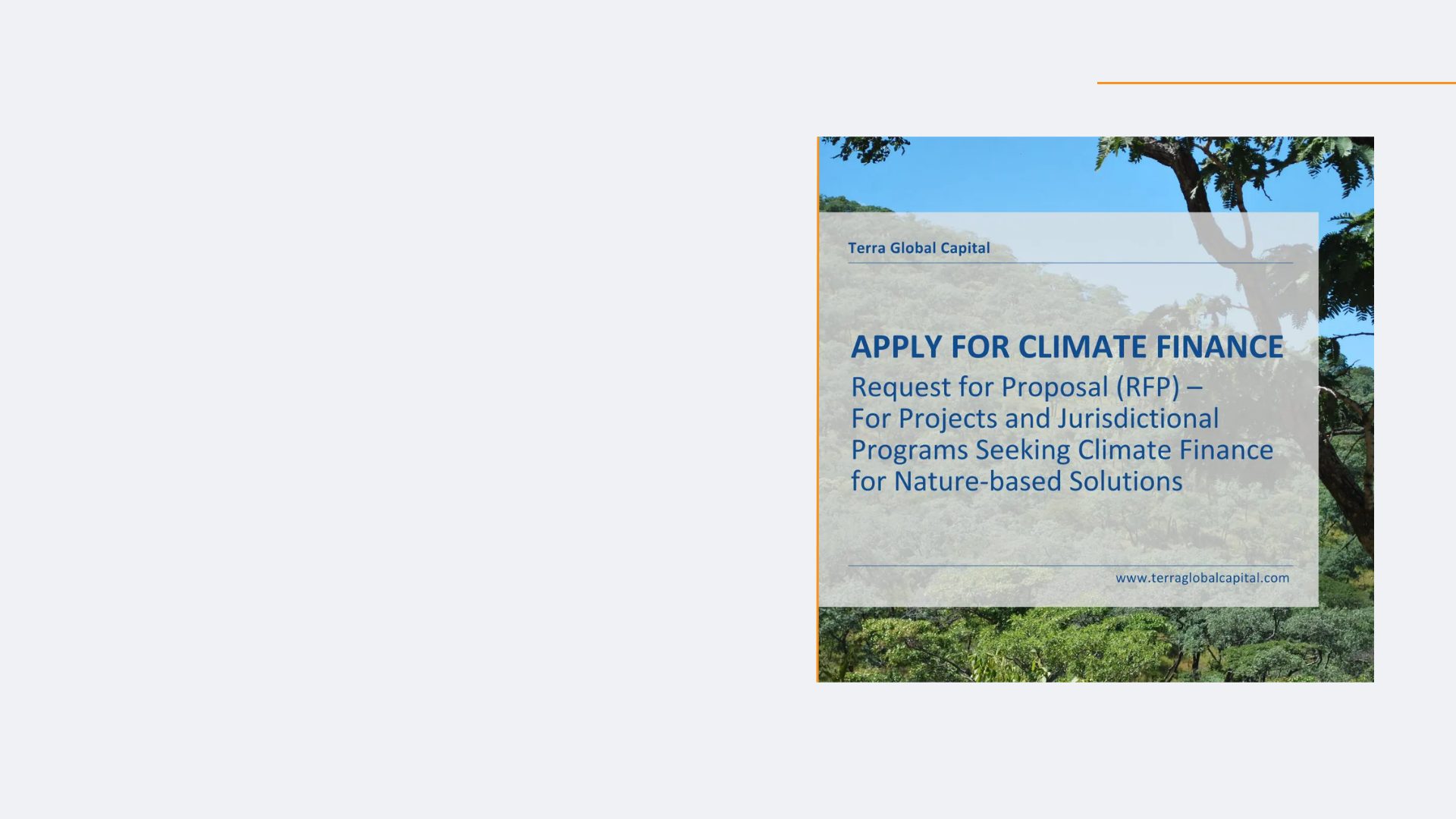The width and height of the screenshot is (1456, 819).
Task: Click the word "Jurisdictional" in the subtitle
Action: point(1137,419)
